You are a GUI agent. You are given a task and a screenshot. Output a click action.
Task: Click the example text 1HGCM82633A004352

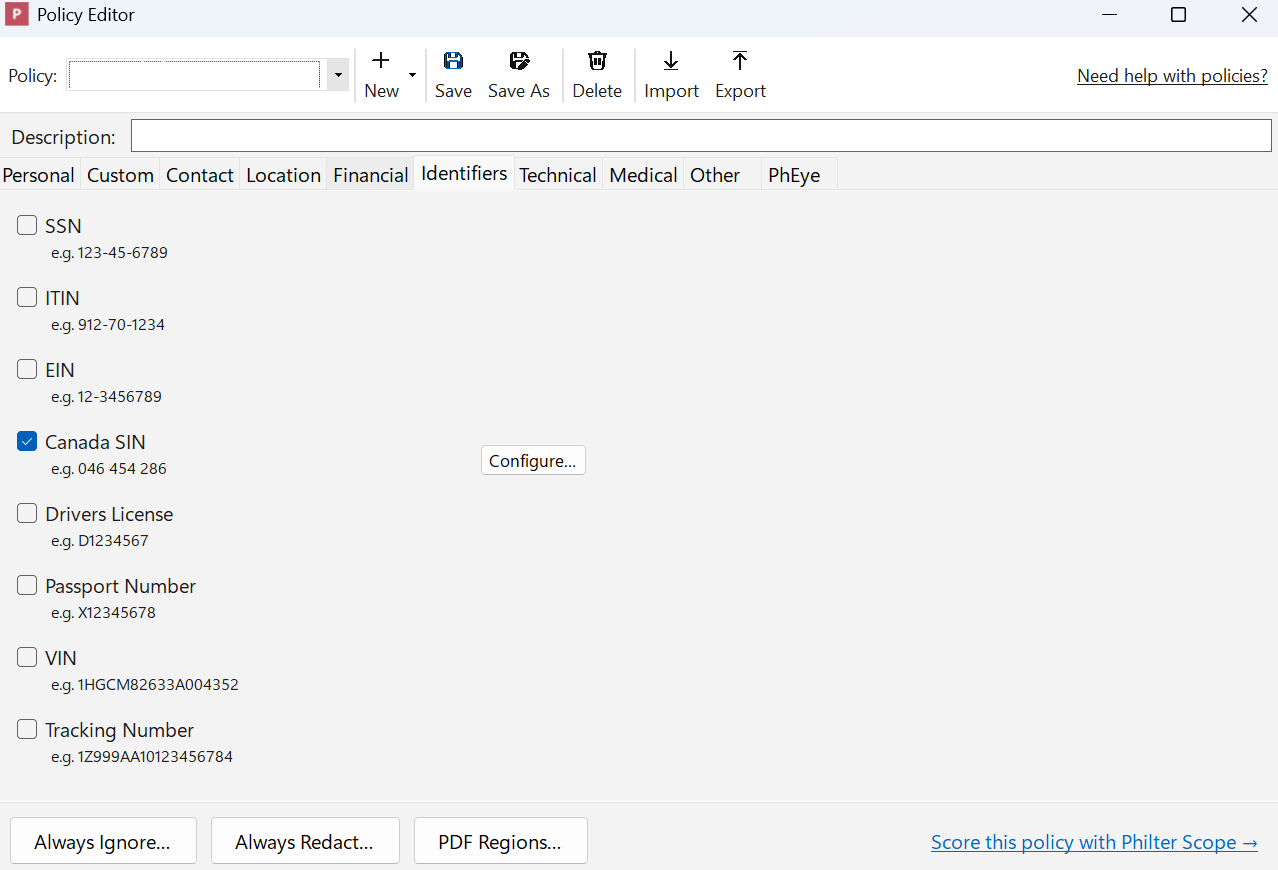pos(158,685)
